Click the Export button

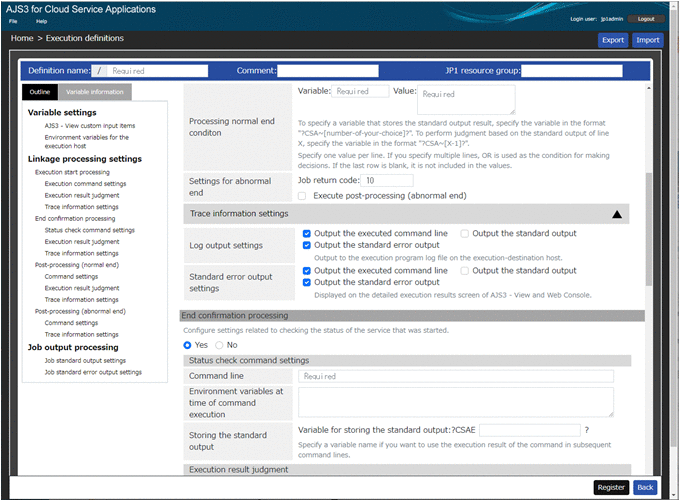pyautogui.click(x=613, y=40)
